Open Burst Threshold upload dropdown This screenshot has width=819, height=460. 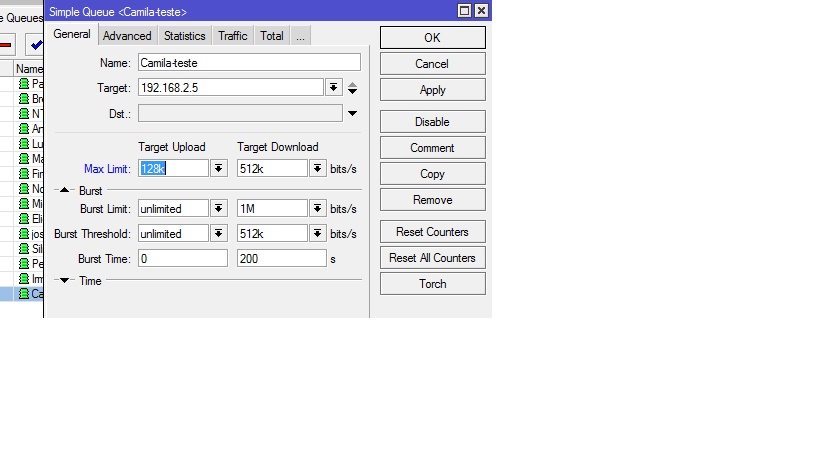point(218,234)
